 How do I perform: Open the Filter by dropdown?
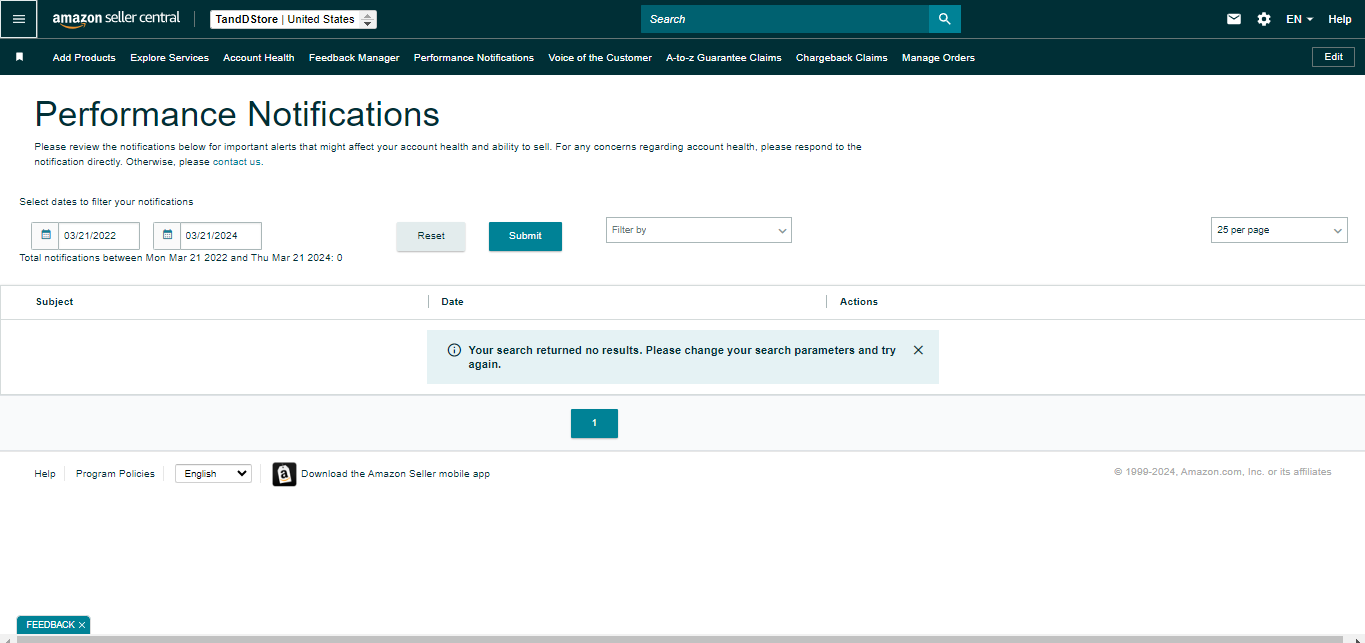699,230
